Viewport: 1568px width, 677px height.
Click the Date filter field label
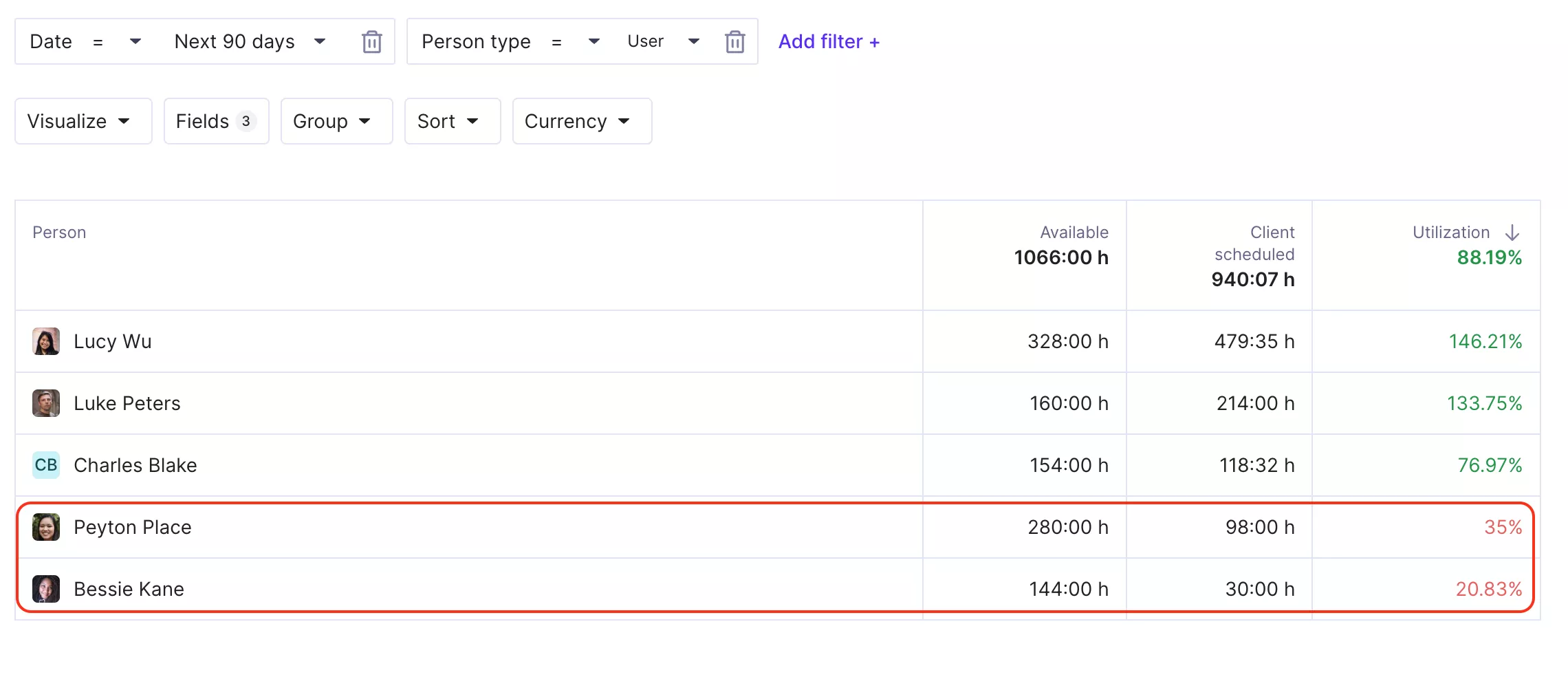coord(51,41)
